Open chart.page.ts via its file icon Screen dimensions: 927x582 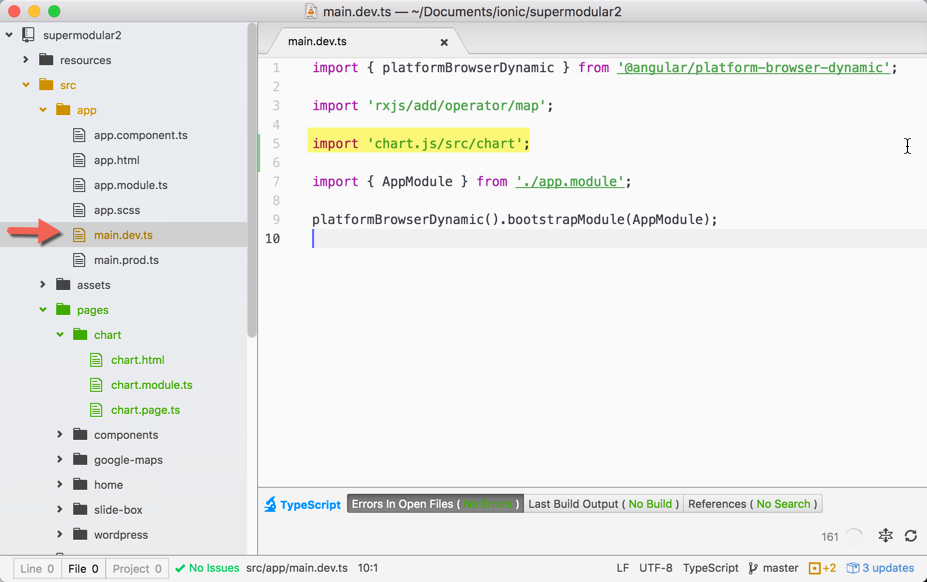(x=96, y=409)
